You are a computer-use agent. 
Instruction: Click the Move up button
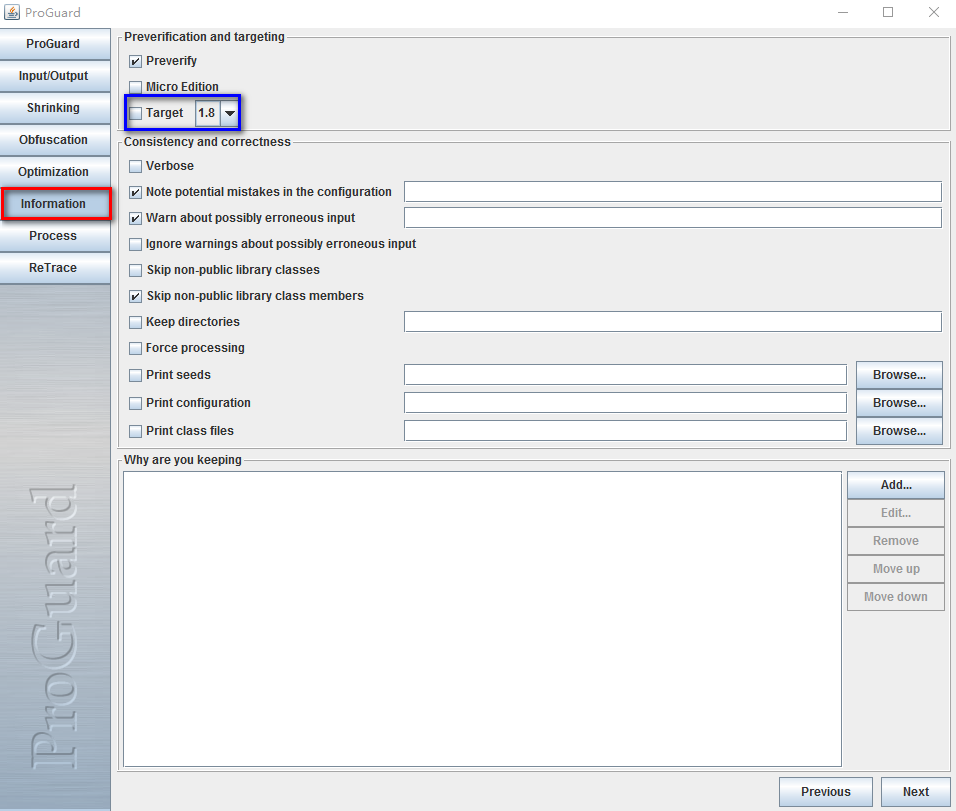(896, 569)
